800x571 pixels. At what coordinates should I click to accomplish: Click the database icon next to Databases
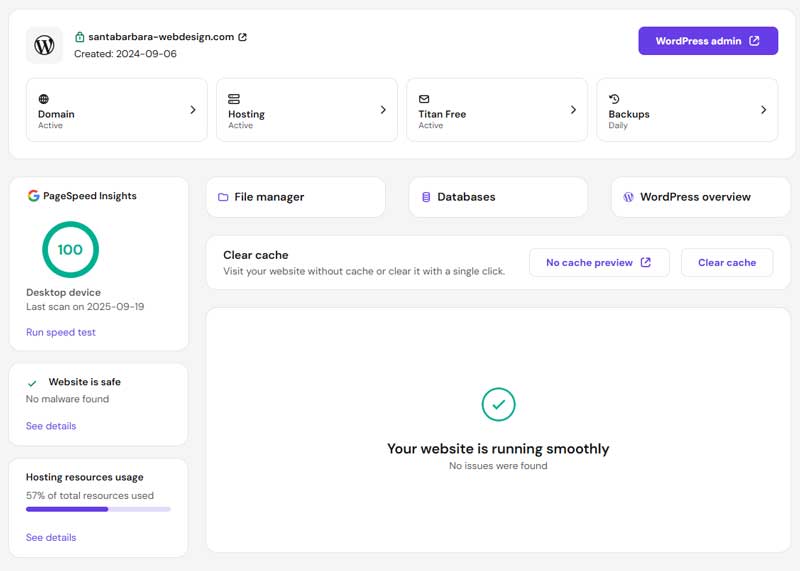[426, 198]
